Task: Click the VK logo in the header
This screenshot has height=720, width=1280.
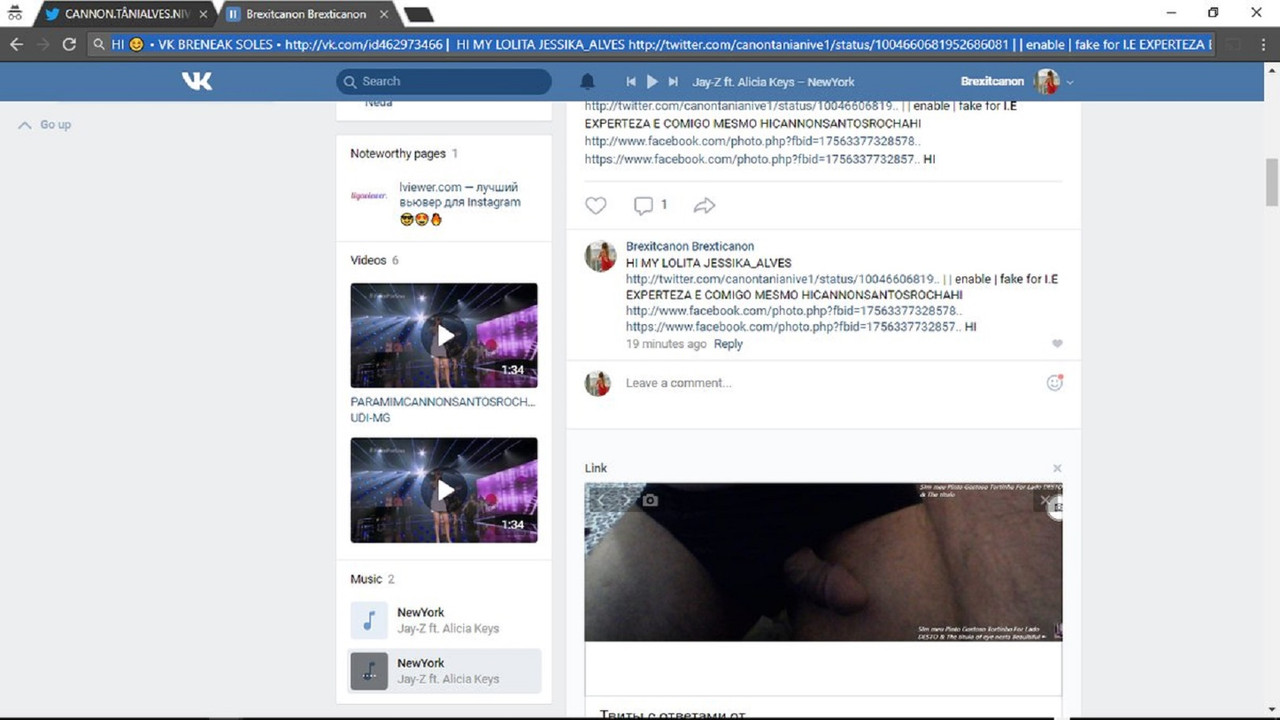Action: pos(197,81)
